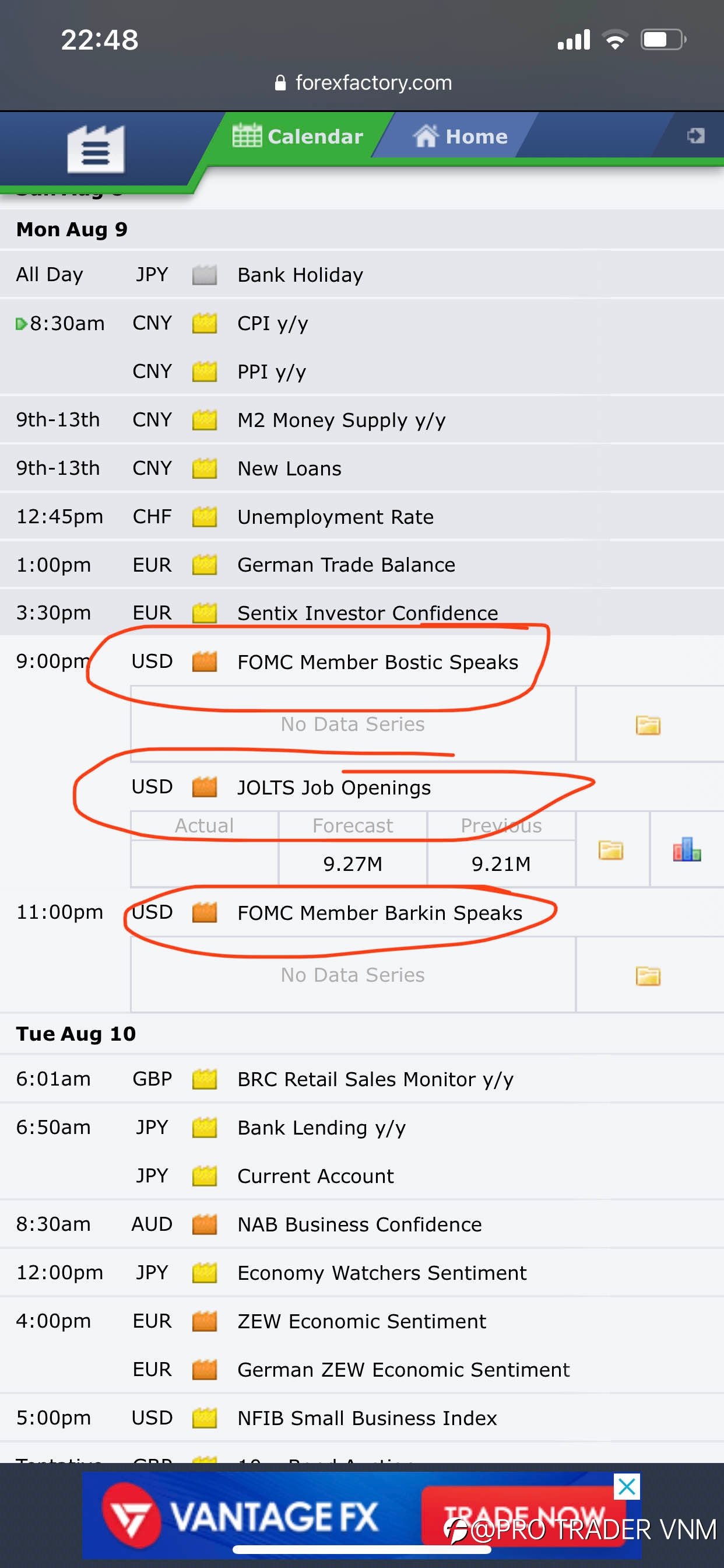
Task: Open the hamburger menu factory icon
Action: click(x=96, y=149)
